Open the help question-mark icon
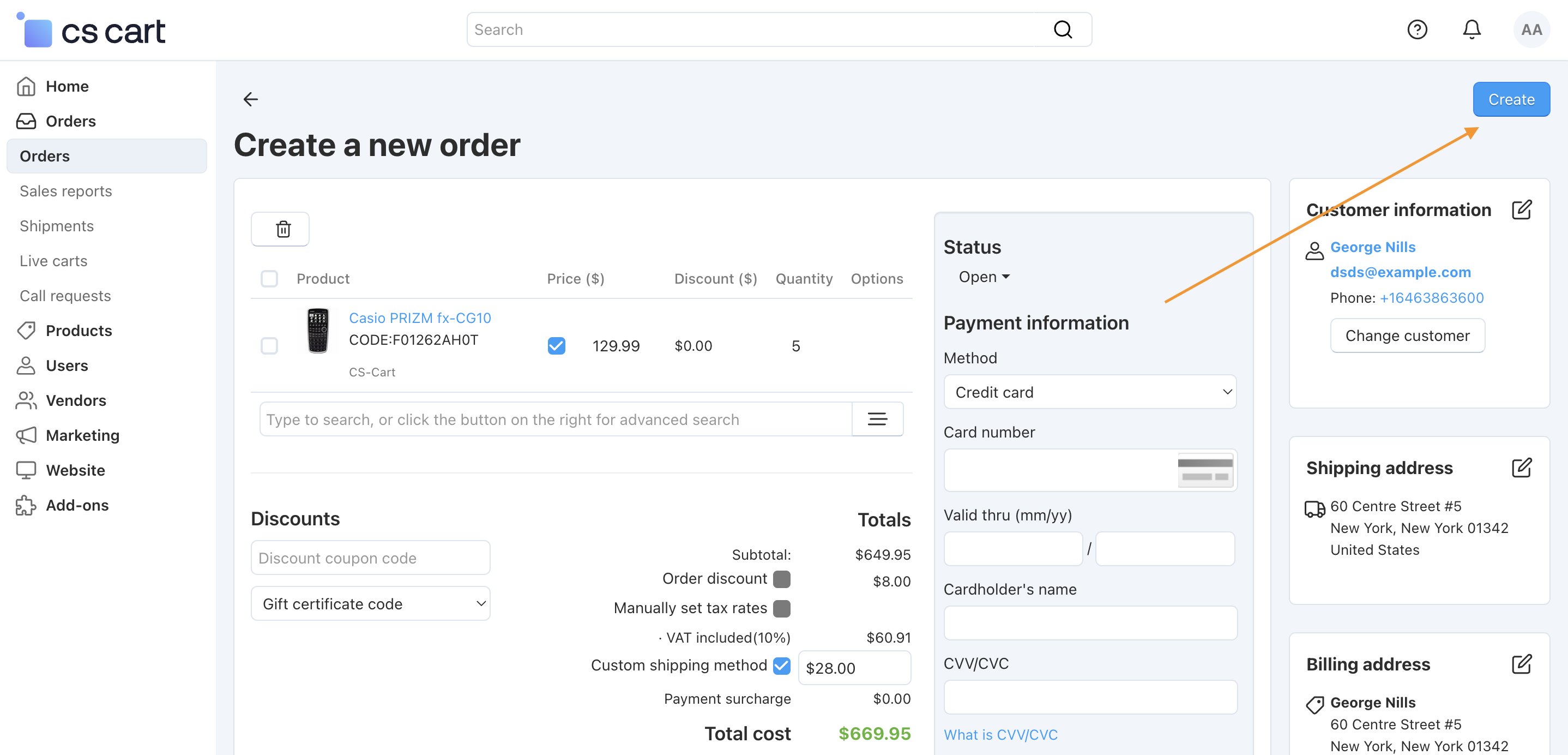This screenshot has width=1568, height=755. pyautogui.click(x=1417, y=29)
